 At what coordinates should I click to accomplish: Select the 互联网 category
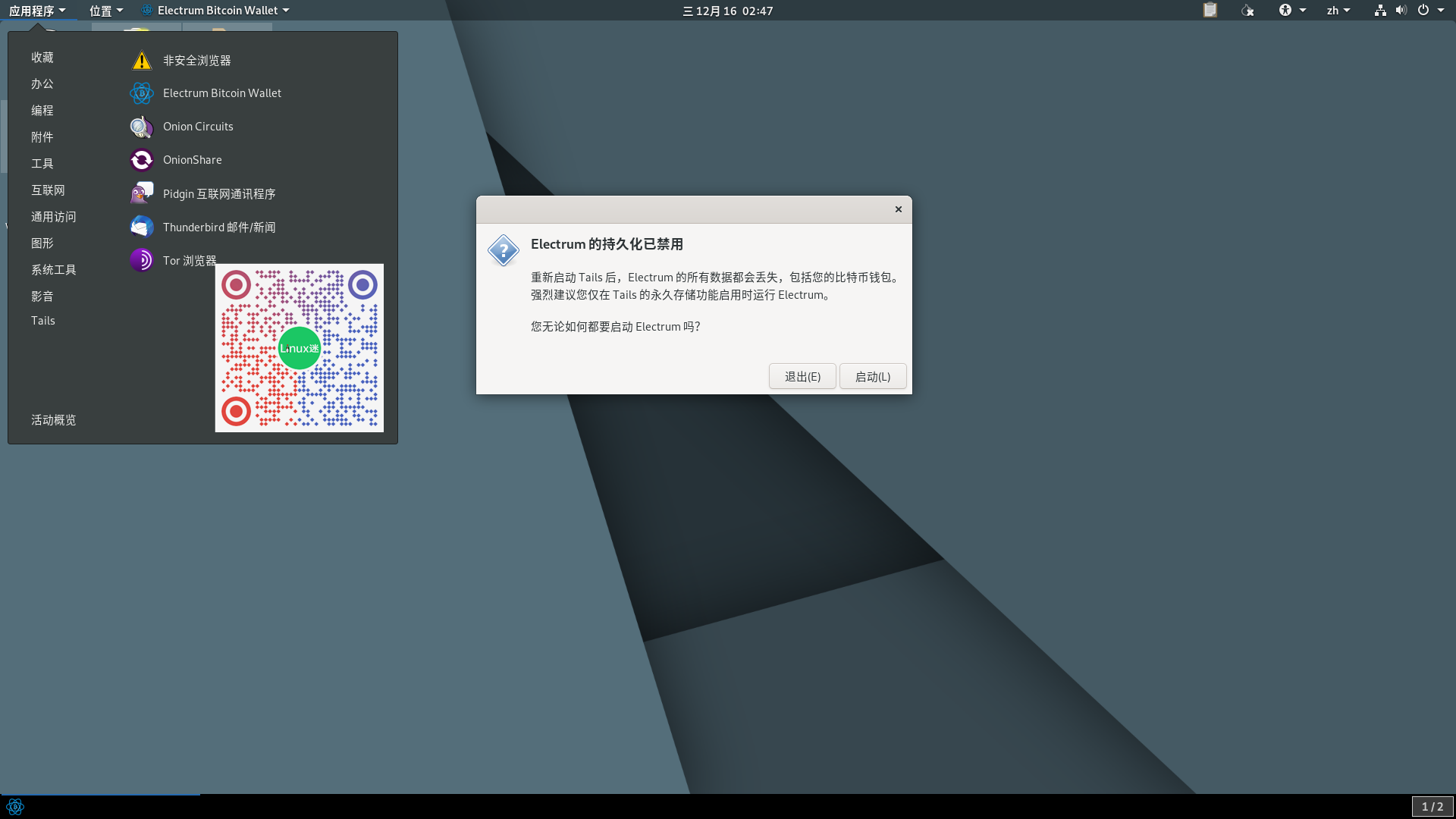tap(48, 190)
